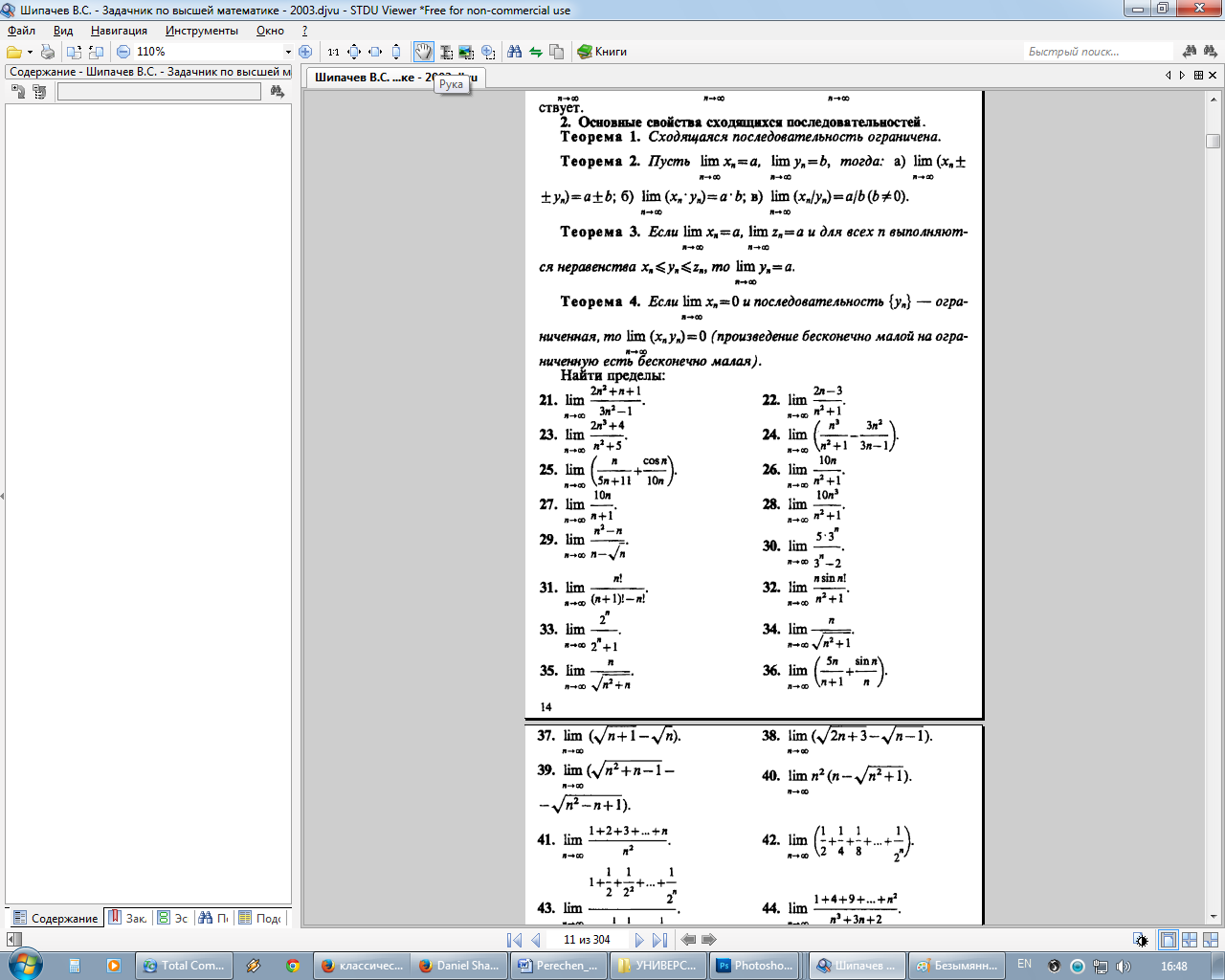Open the Книги (Books) button
This screenshot has height=980, width=1225.
(602, 52)
